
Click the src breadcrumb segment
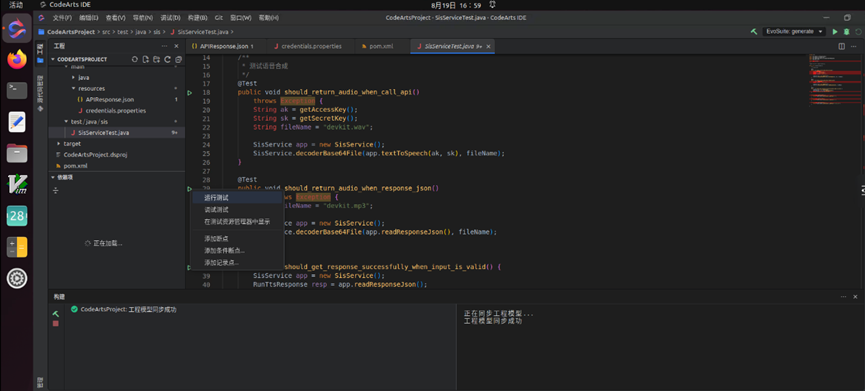coord(106,32)
